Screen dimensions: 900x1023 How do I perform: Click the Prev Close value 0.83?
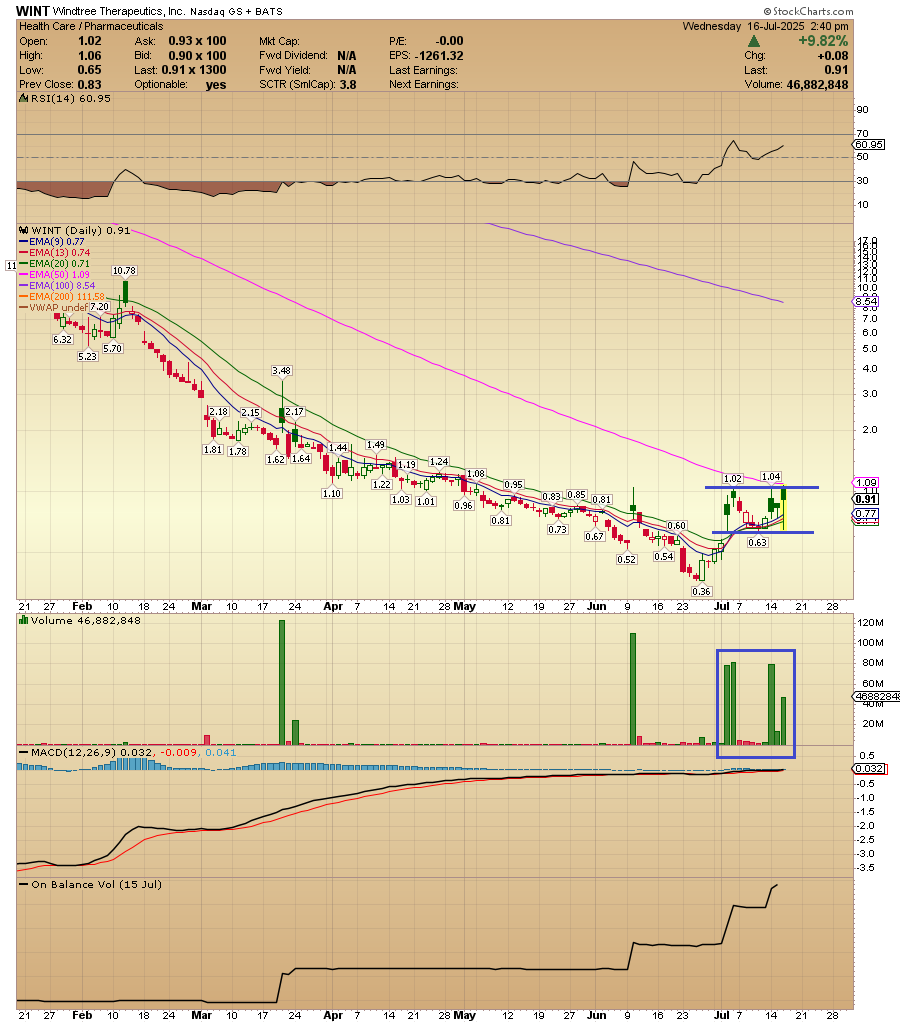coord(89,85)
